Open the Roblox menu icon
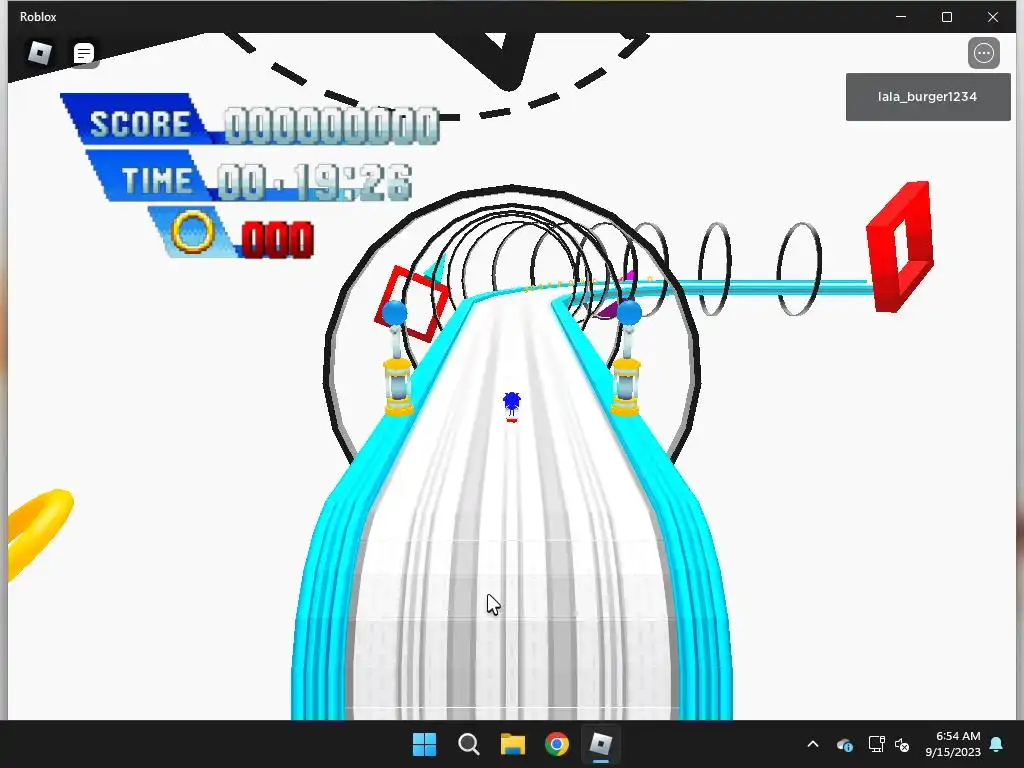Image resolution: width=1024 pixels, height=768 pixels. [40, 53]
